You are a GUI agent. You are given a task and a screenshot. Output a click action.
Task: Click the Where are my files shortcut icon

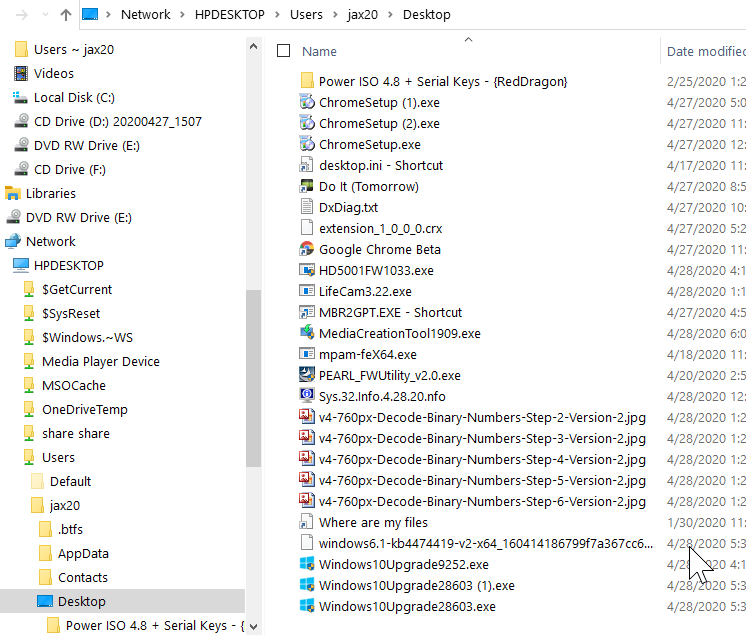tap(307, 522)
